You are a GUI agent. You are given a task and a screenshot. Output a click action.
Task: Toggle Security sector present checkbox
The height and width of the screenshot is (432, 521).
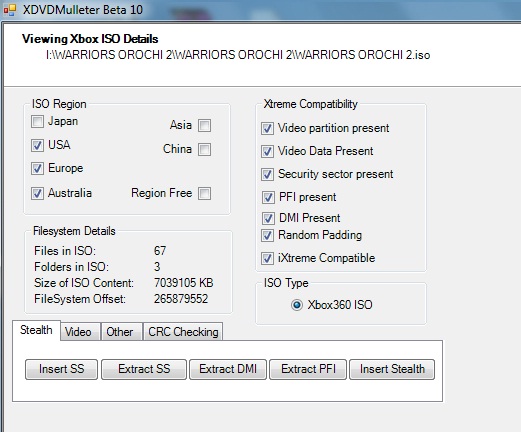click(268, 174)
